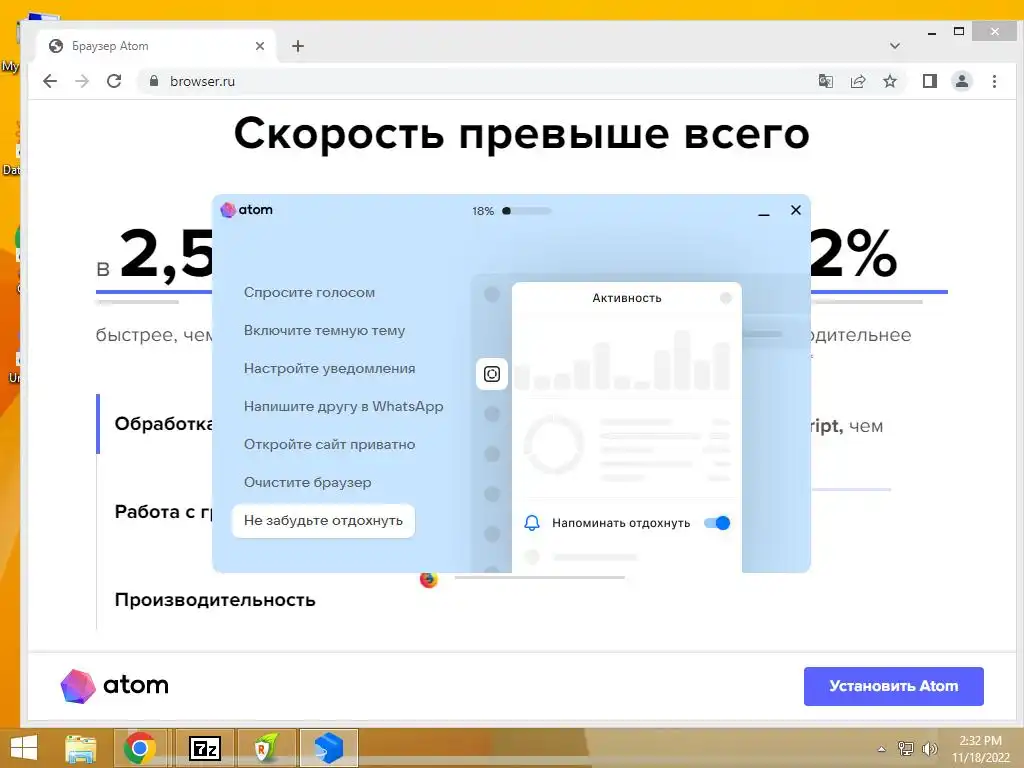
Task: Close the atom installer window
Action: pyautogui.click(x=795, y=210)
